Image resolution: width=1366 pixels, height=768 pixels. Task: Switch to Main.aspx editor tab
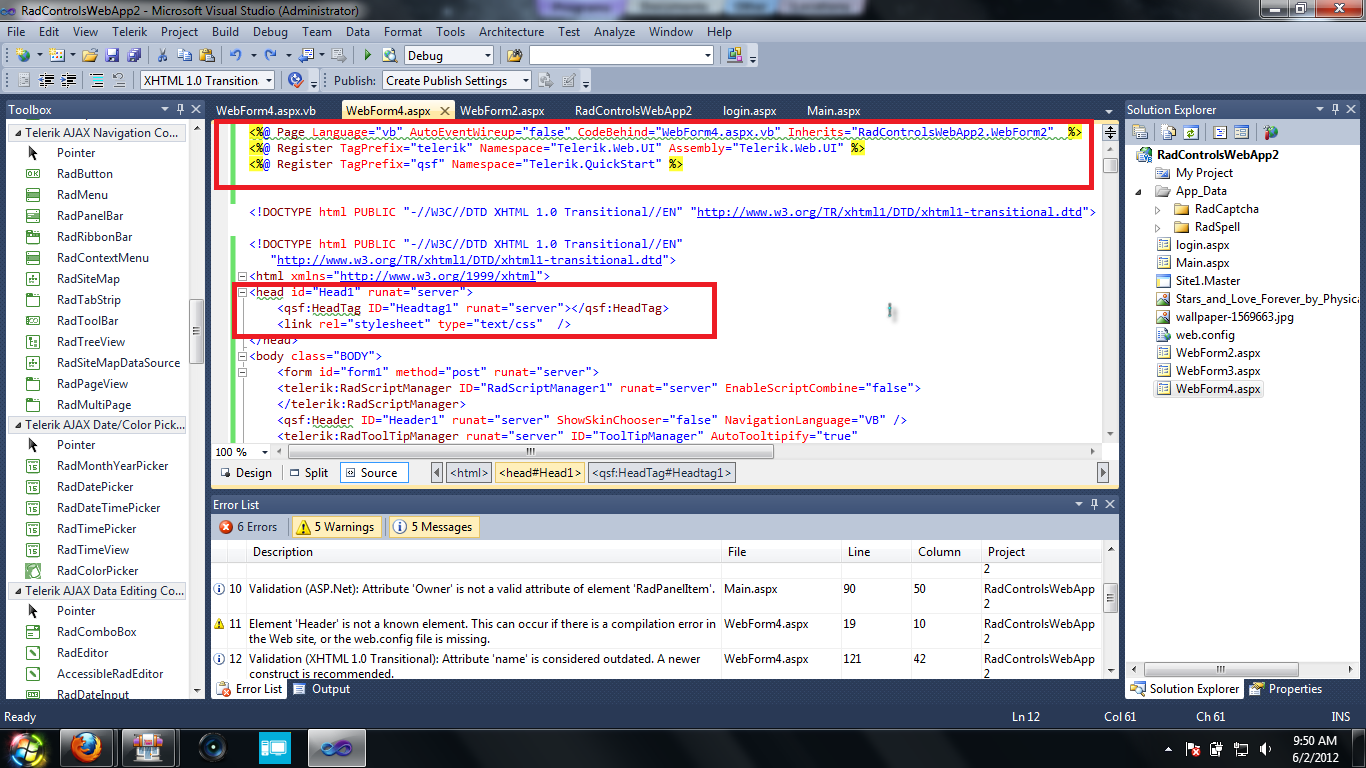click(x=834, y=111)
